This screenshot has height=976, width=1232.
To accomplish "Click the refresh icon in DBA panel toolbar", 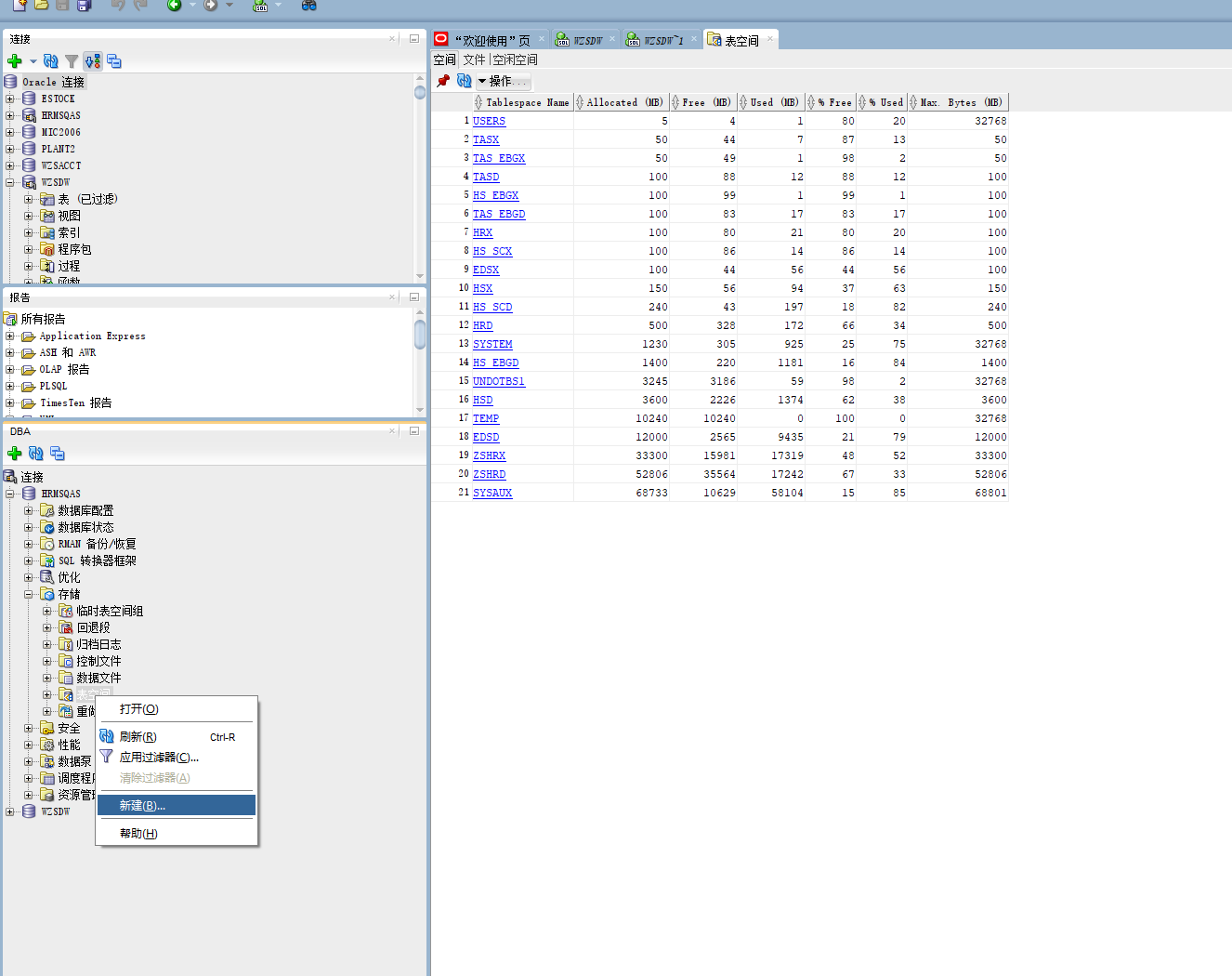I will (x=36, y=454).
